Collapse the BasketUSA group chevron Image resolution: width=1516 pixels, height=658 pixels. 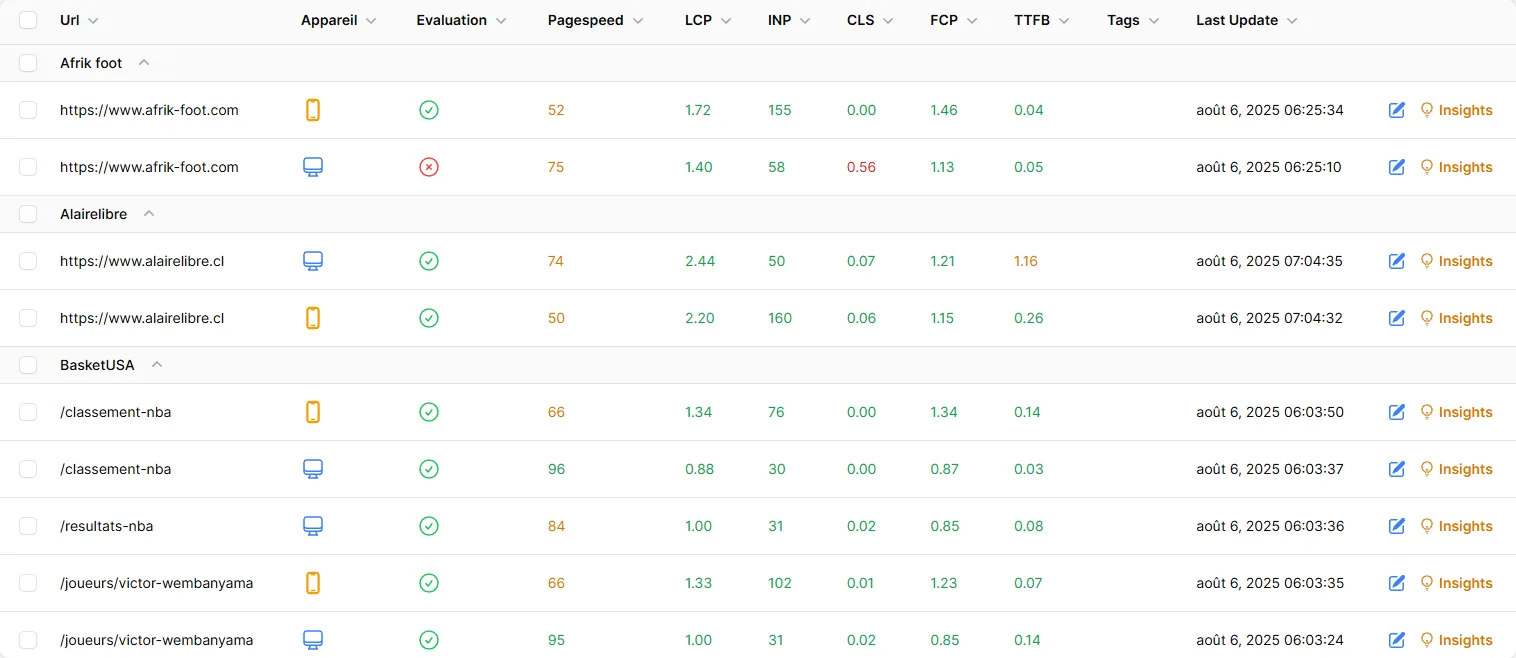156,365
